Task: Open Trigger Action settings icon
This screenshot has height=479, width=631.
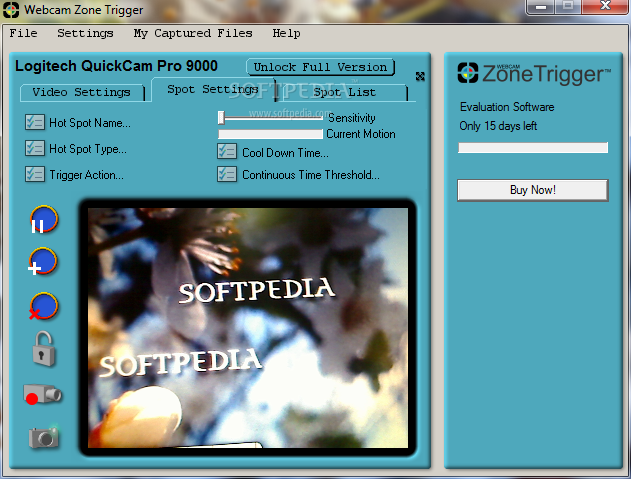Action: [x=35, y=174]
